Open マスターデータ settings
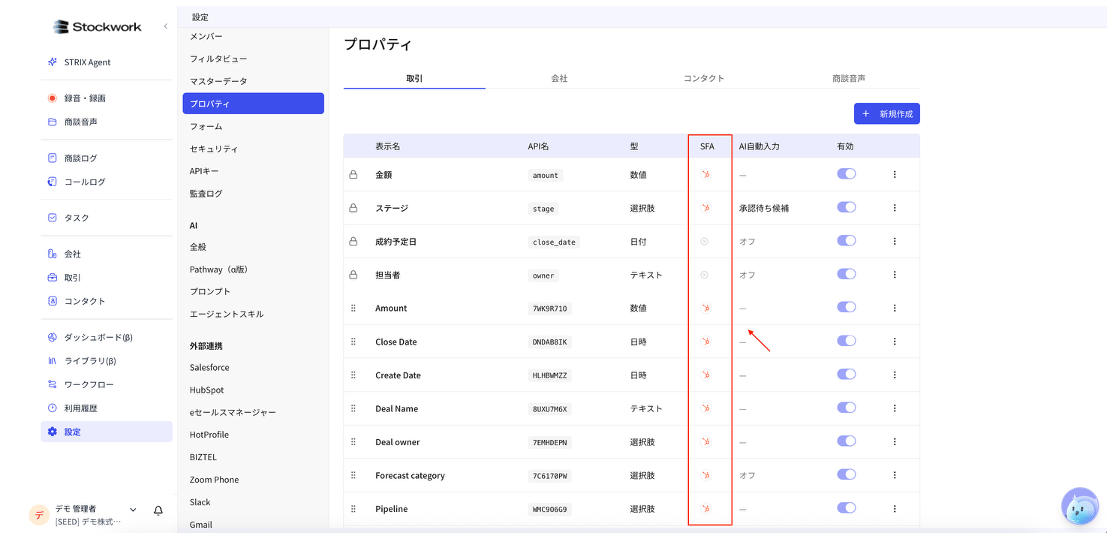This screenshot has width=1114, height=534. [x=218, y=82]
